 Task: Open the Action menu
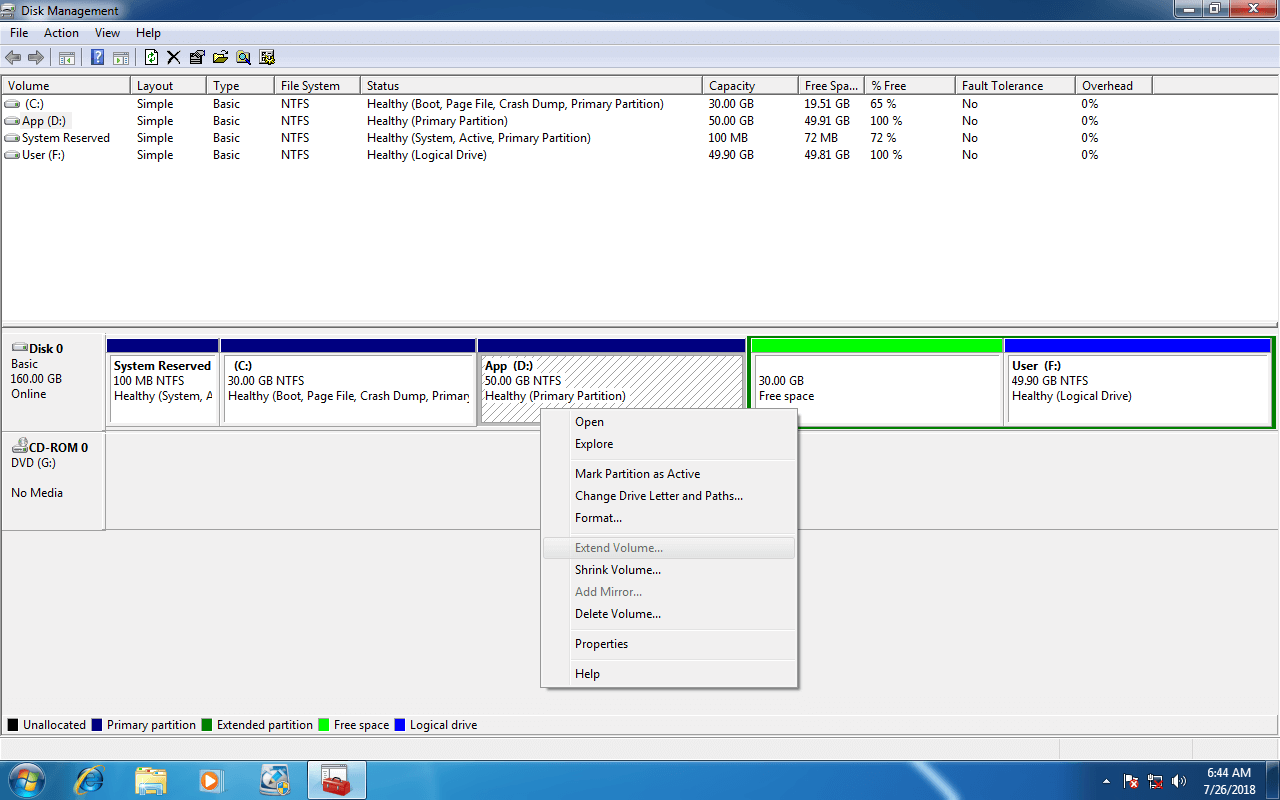(x=61, y=33)
